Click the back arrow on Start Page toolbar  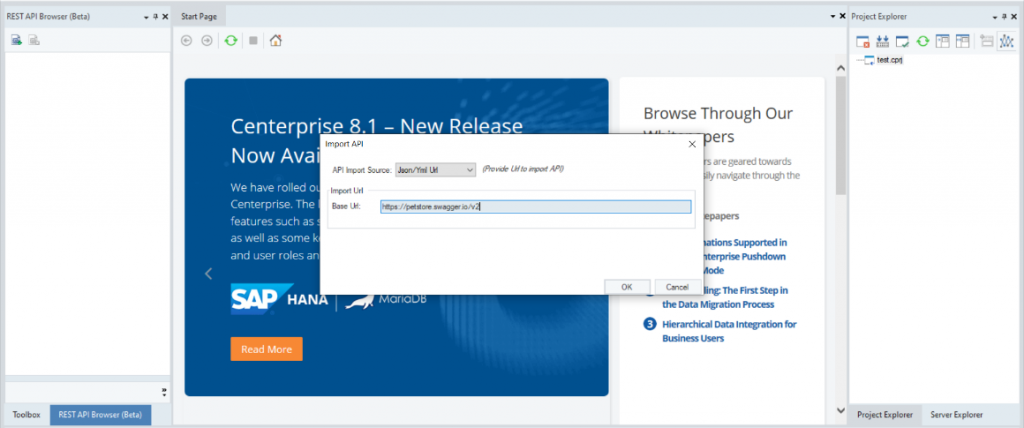[x=186, y=41]
